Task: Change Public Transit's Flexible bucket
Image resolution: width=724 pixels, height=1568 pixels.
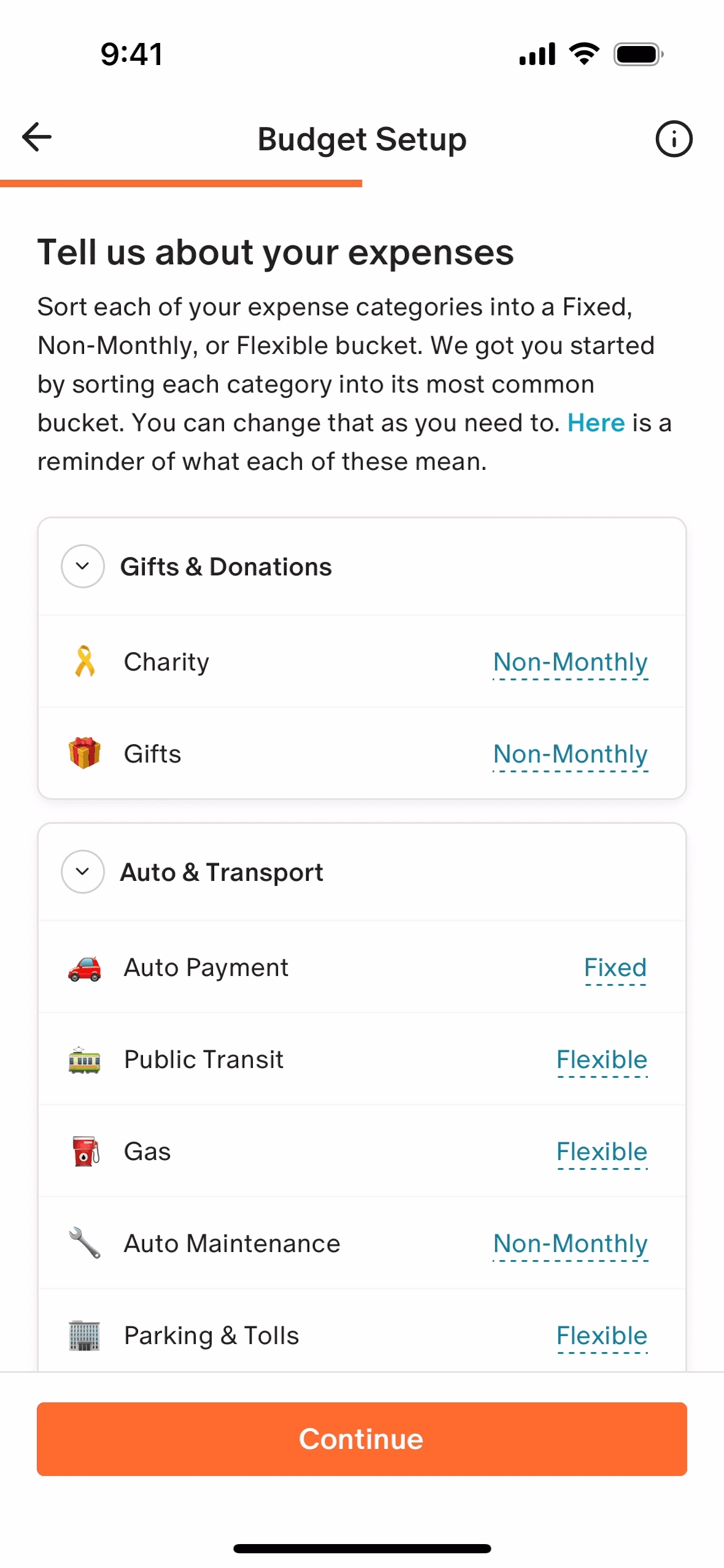Action: tap(601, 1060)
